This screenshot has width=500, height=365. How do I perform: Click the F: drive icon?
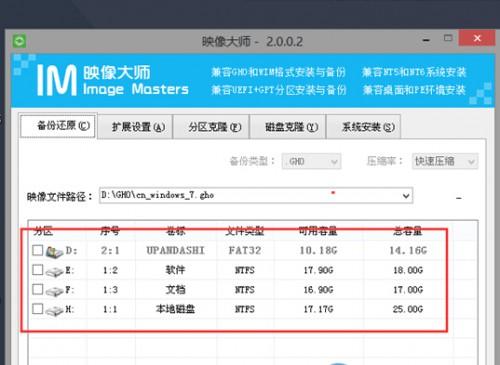(x=54, y=291)
